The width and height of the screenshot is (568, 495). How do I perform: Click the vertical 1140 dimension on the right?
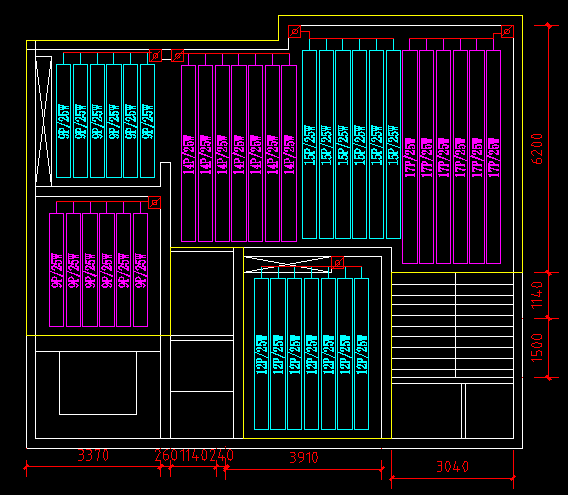tap(537, 295)
